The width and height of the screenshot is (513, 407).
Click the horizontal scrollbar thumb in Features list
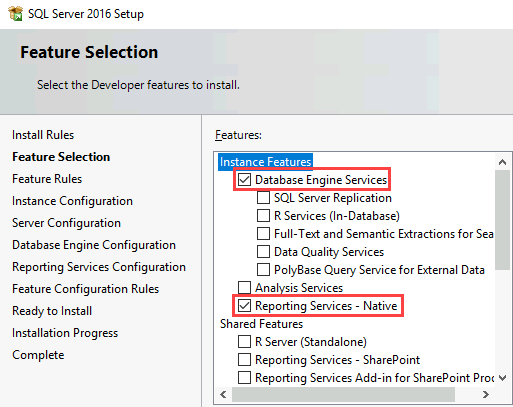pyautogui.click(x=343, y=395)
